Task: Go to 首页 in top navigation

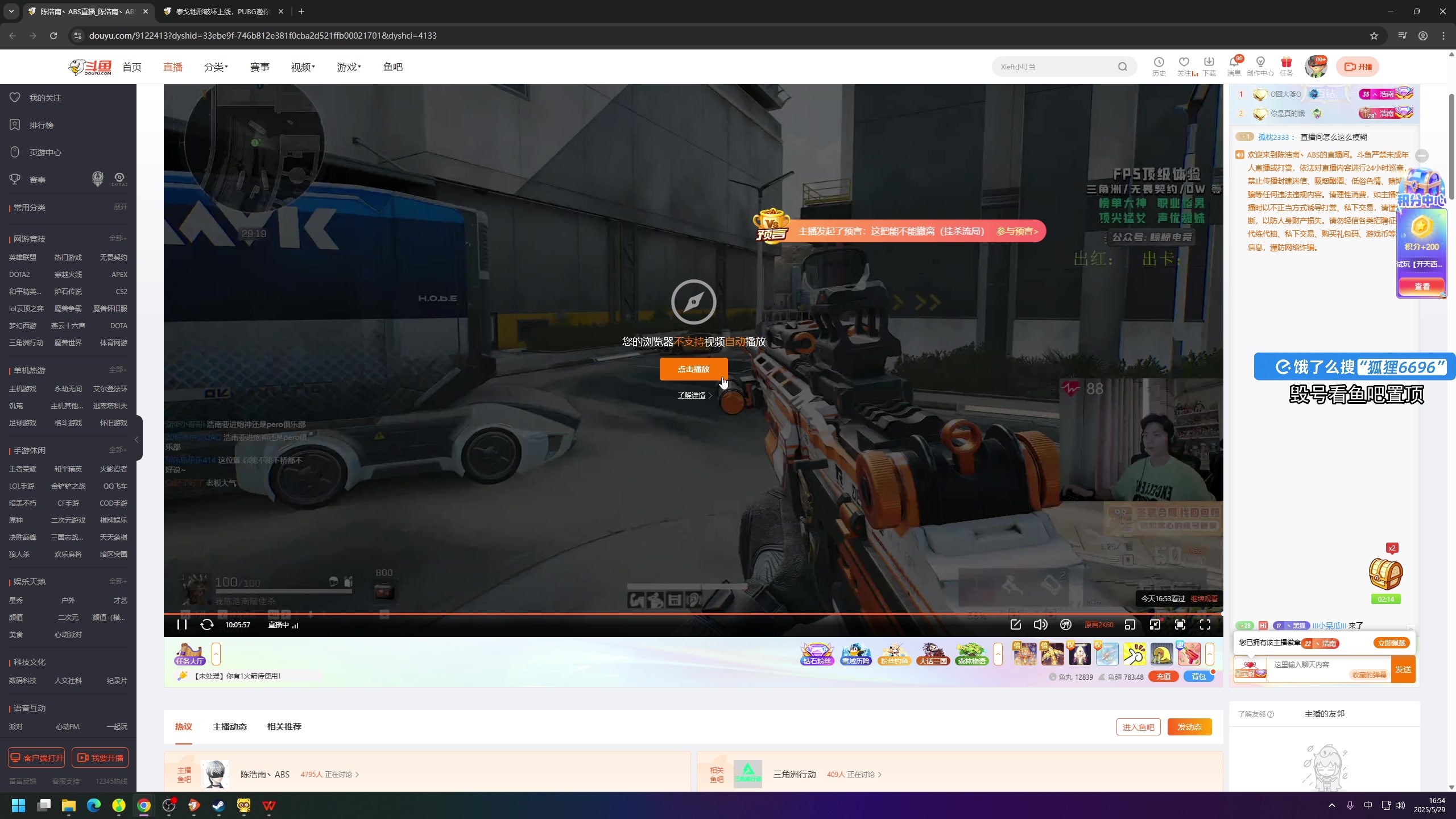Action: (x=132, y=67)
